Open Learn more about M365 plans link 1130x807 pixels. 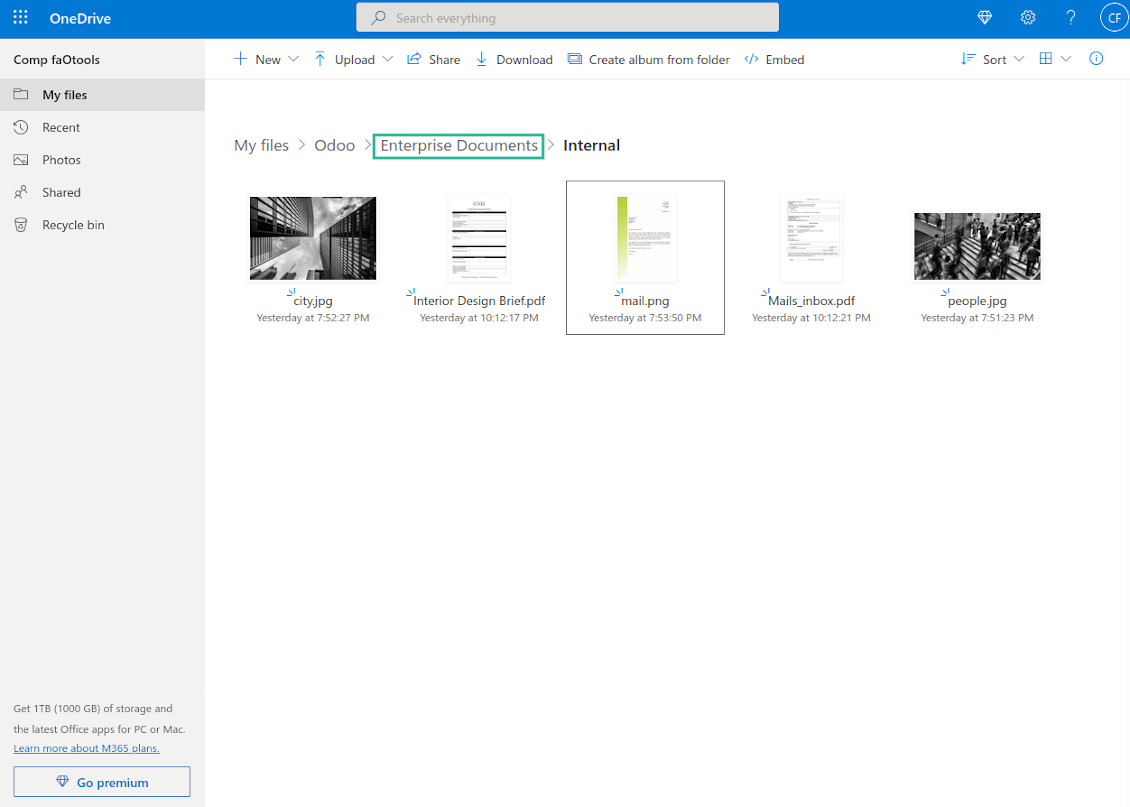tap(86, 748)
